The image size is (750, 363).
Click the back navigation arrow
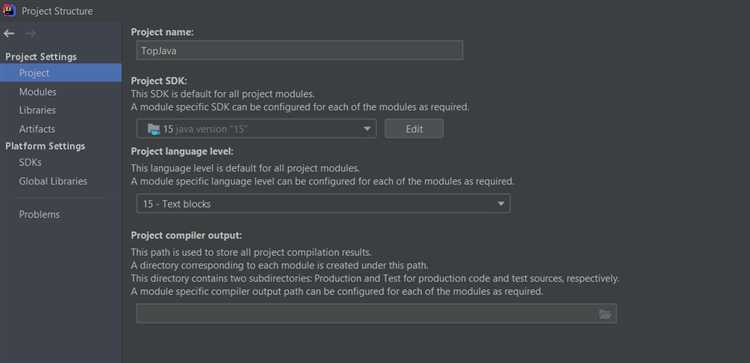(9, 33)
